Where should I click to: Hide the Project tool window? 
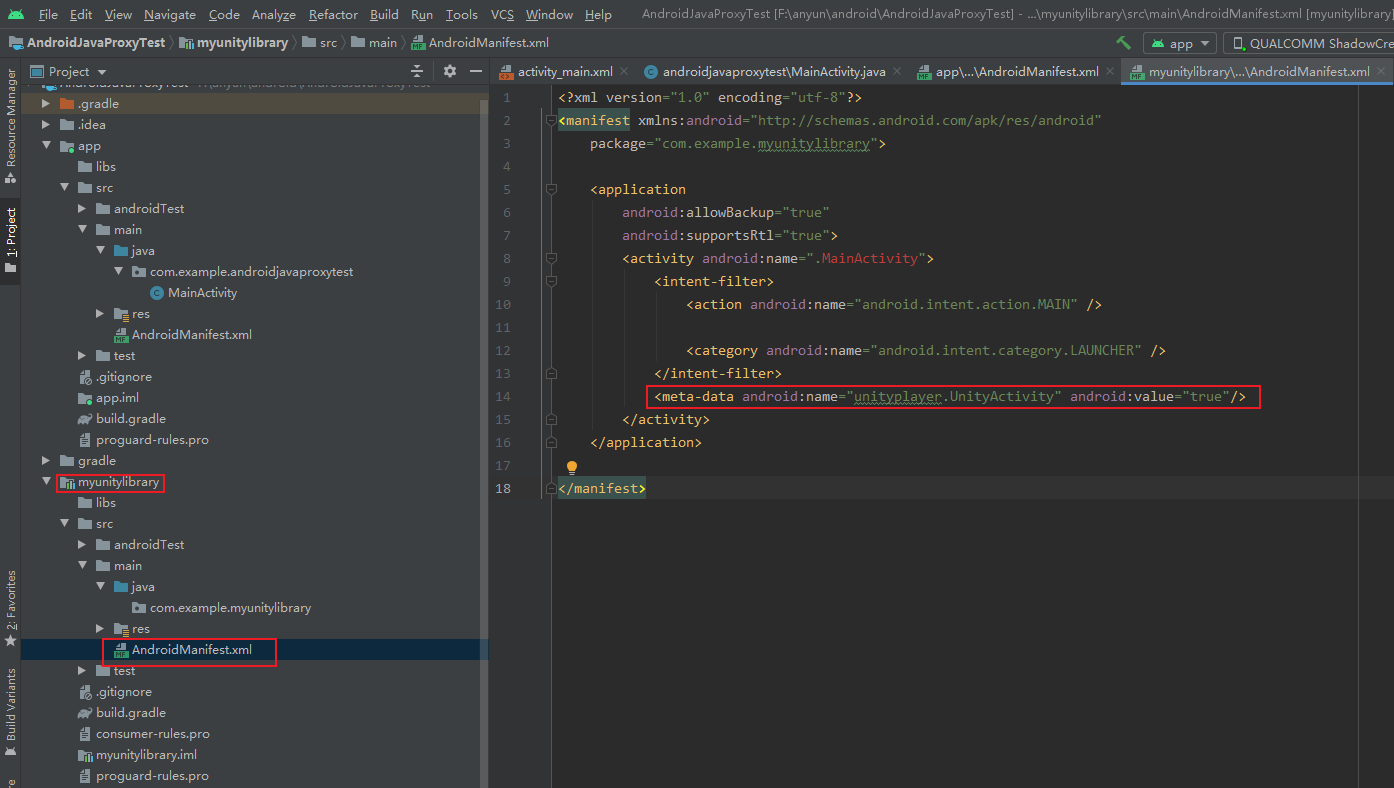tap(475, 71)
